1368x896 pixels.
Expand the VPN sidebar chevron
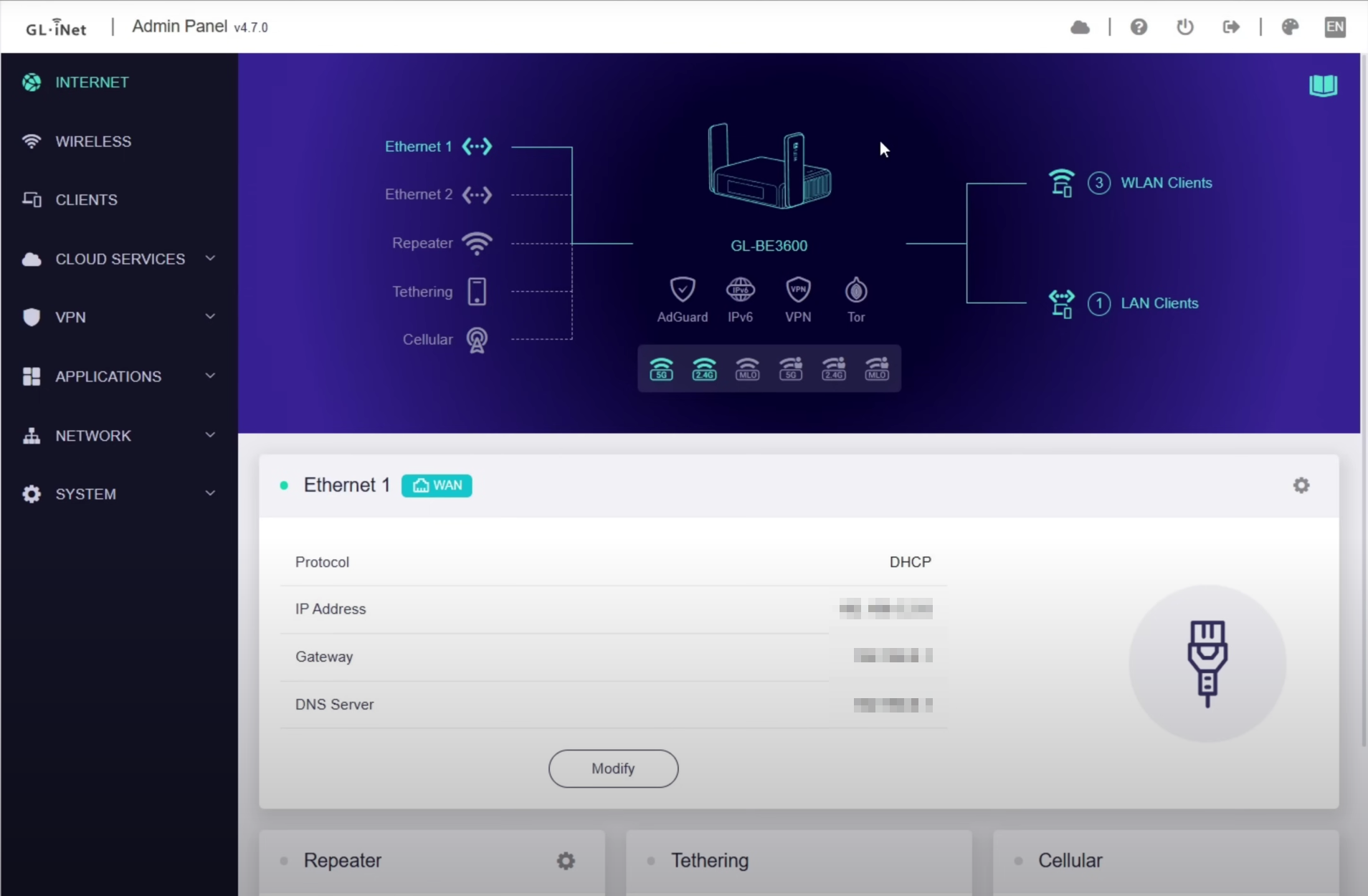click(x=210, y=317)
